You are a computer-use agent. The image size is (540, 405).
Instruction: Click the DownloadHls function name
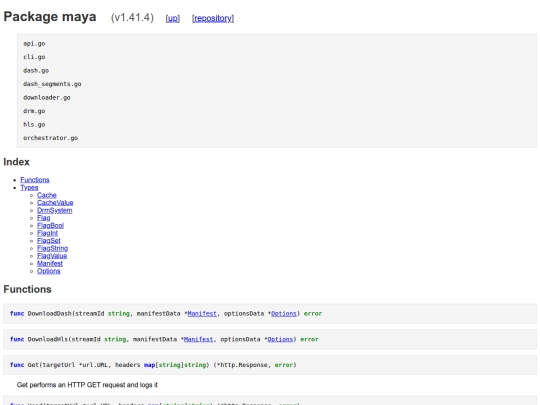tap(48, 339)
